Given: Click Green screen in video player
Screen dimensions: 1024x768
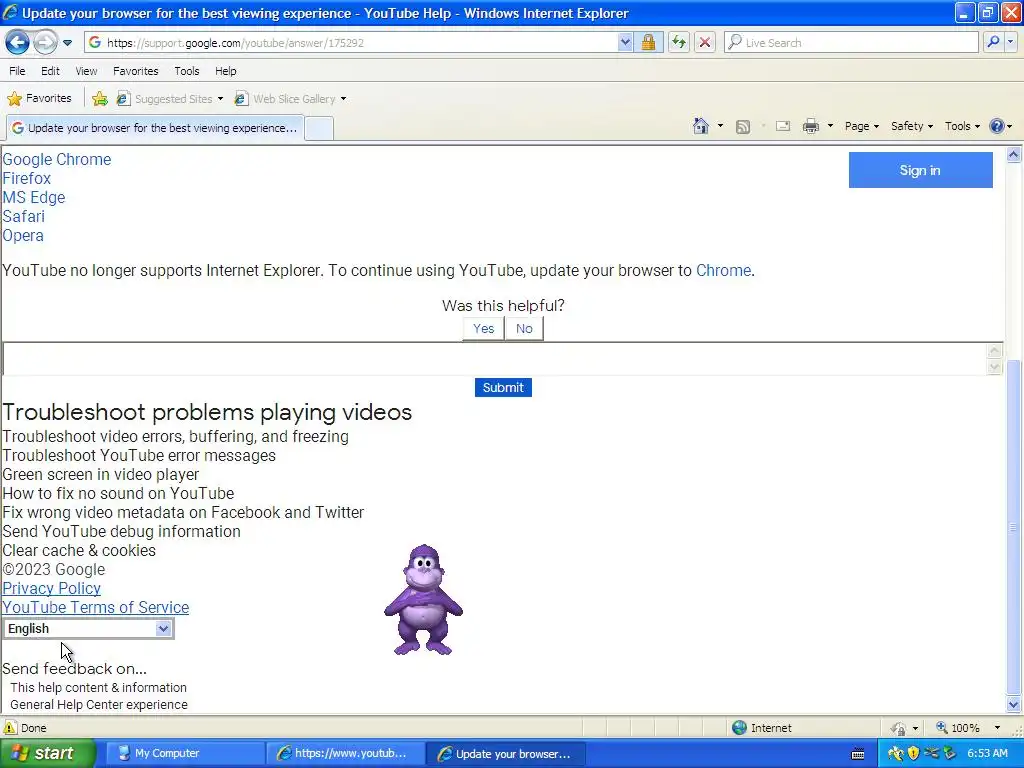Looking at the screenshot, I should (x=101, y=474).
